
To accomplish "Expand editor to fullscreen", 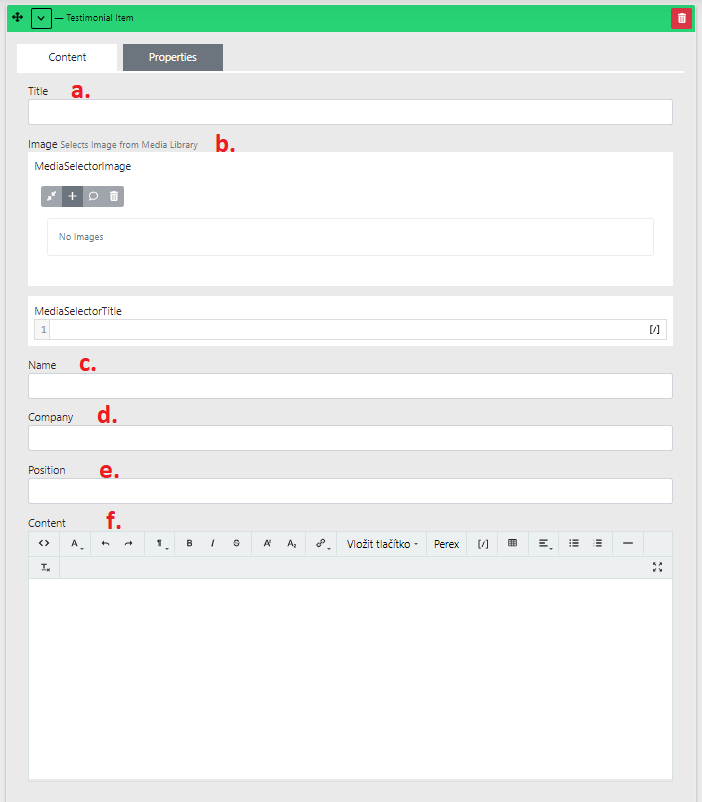I will (657, 567).
